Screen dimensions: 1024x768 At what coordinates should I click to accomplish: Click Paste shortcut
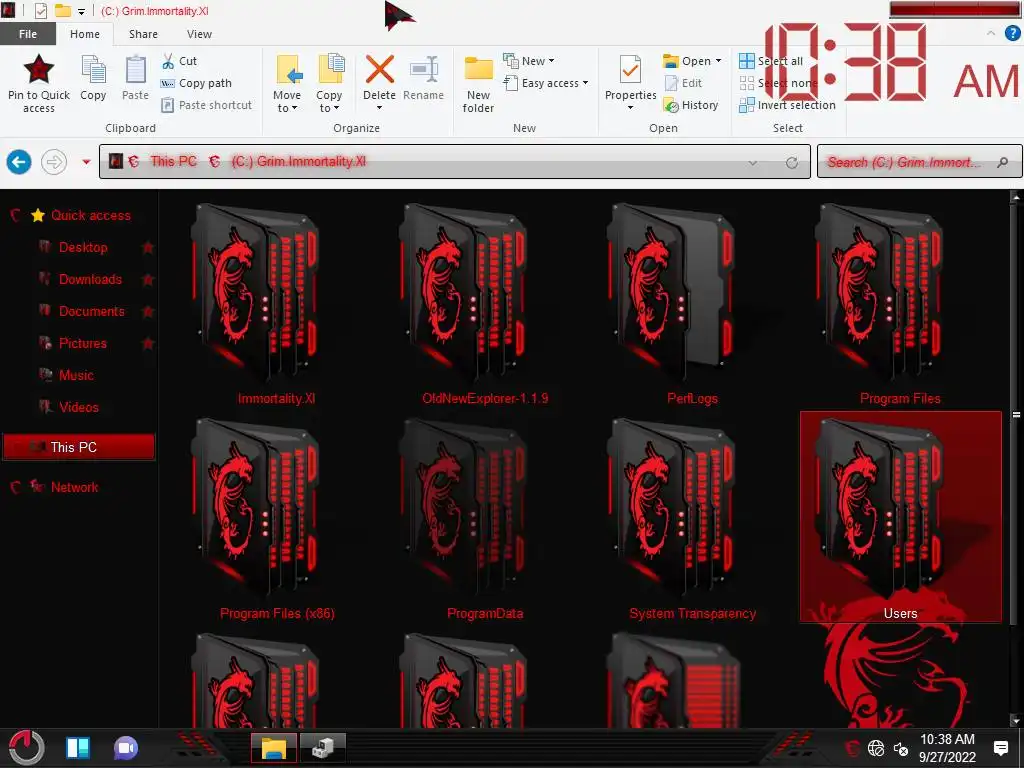(206, 104)
